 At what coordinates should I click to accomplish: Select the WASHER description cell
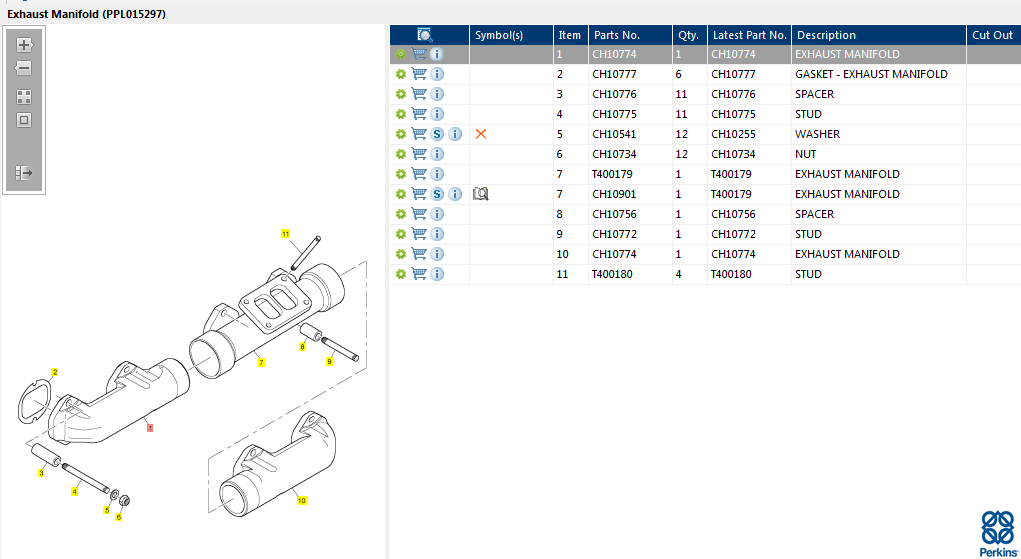coord(879,134)
